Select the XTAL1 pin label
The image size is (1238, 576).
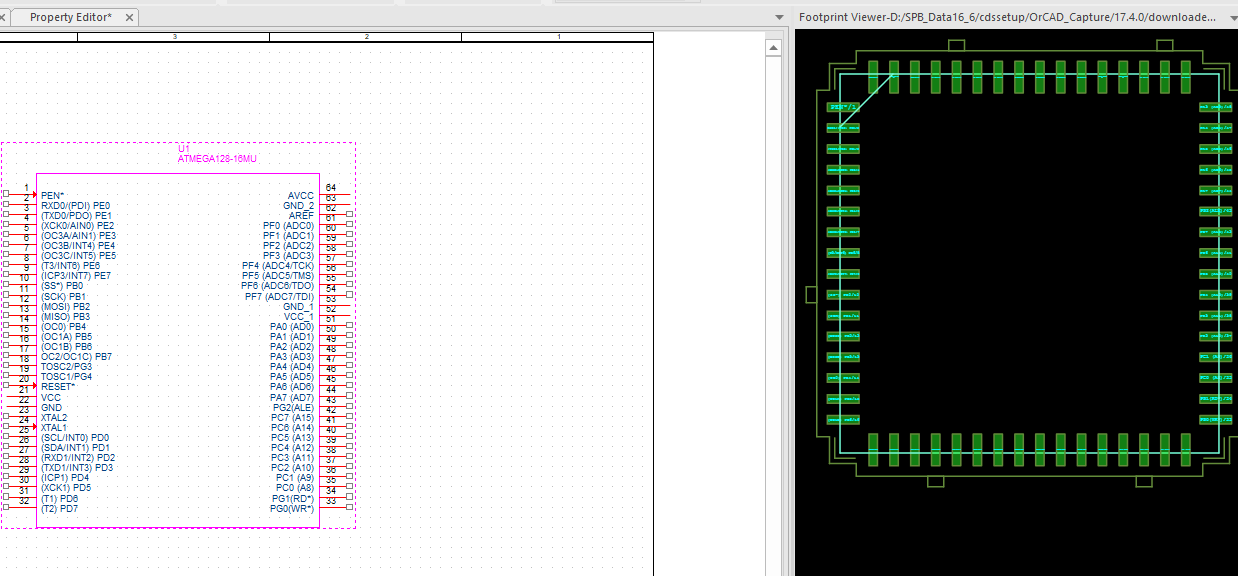coord(54,428)
